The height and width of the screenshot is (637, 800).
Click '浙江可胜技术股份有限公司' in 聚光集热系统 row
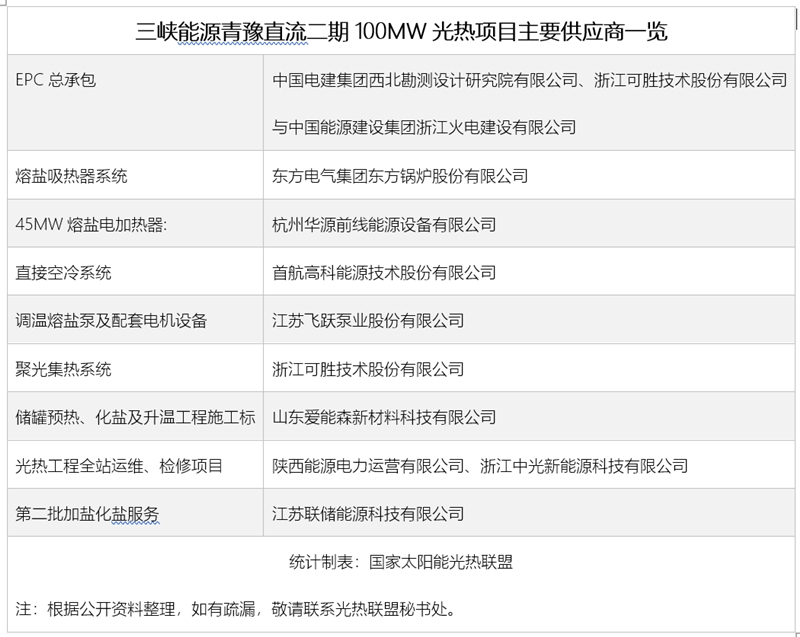pyautogui.click(x=529, y=368)
